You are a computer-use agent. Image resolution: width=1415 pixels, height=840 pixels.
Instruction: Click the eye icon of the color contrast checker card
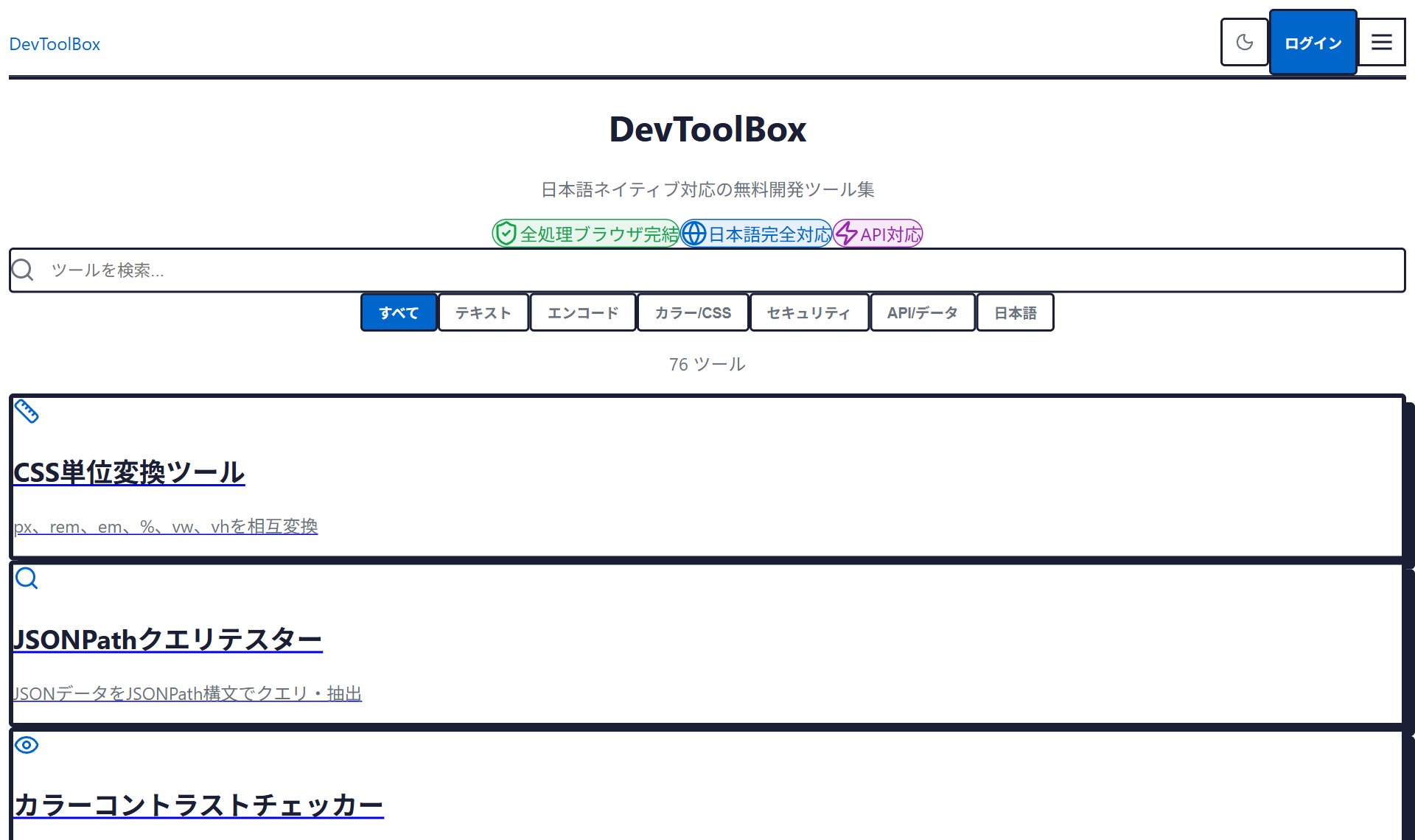coord(27,745)
